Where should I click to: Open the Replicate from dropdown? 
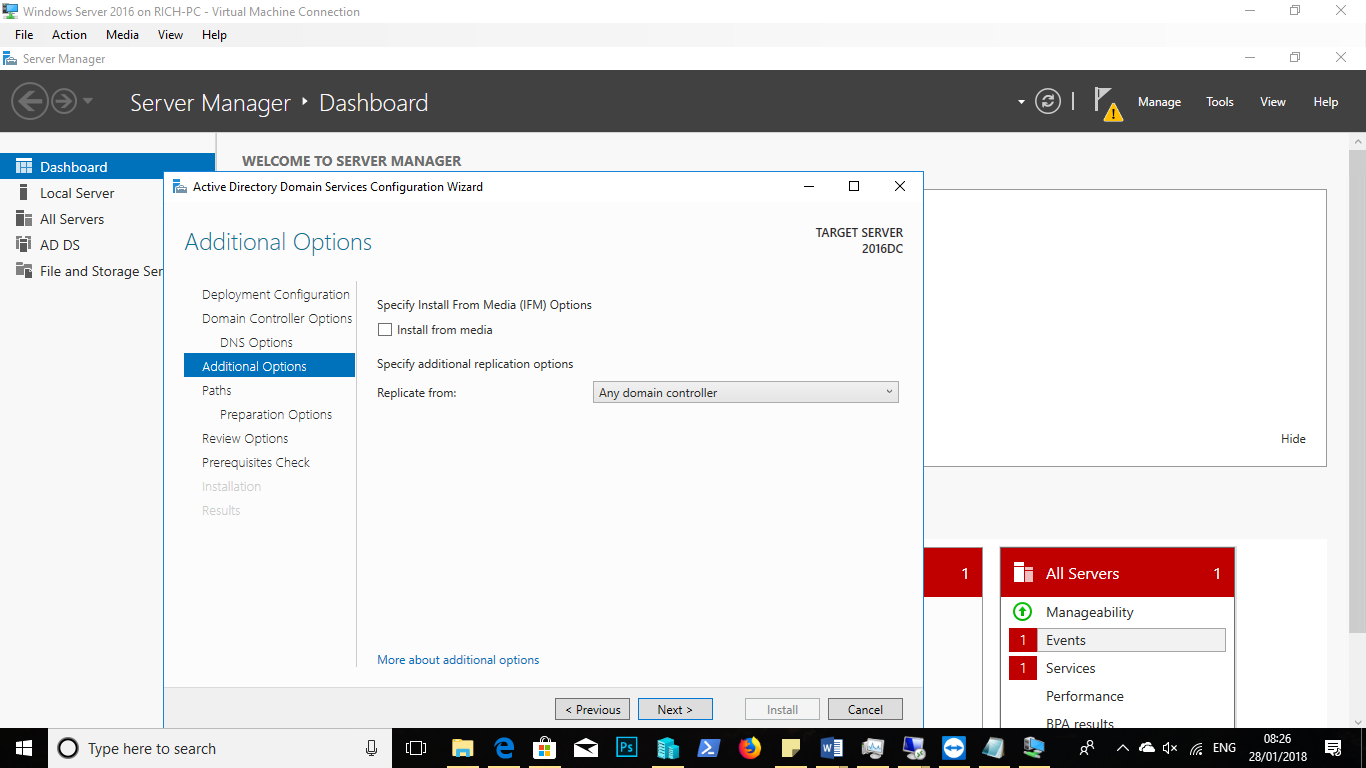(x=746, y=393)
